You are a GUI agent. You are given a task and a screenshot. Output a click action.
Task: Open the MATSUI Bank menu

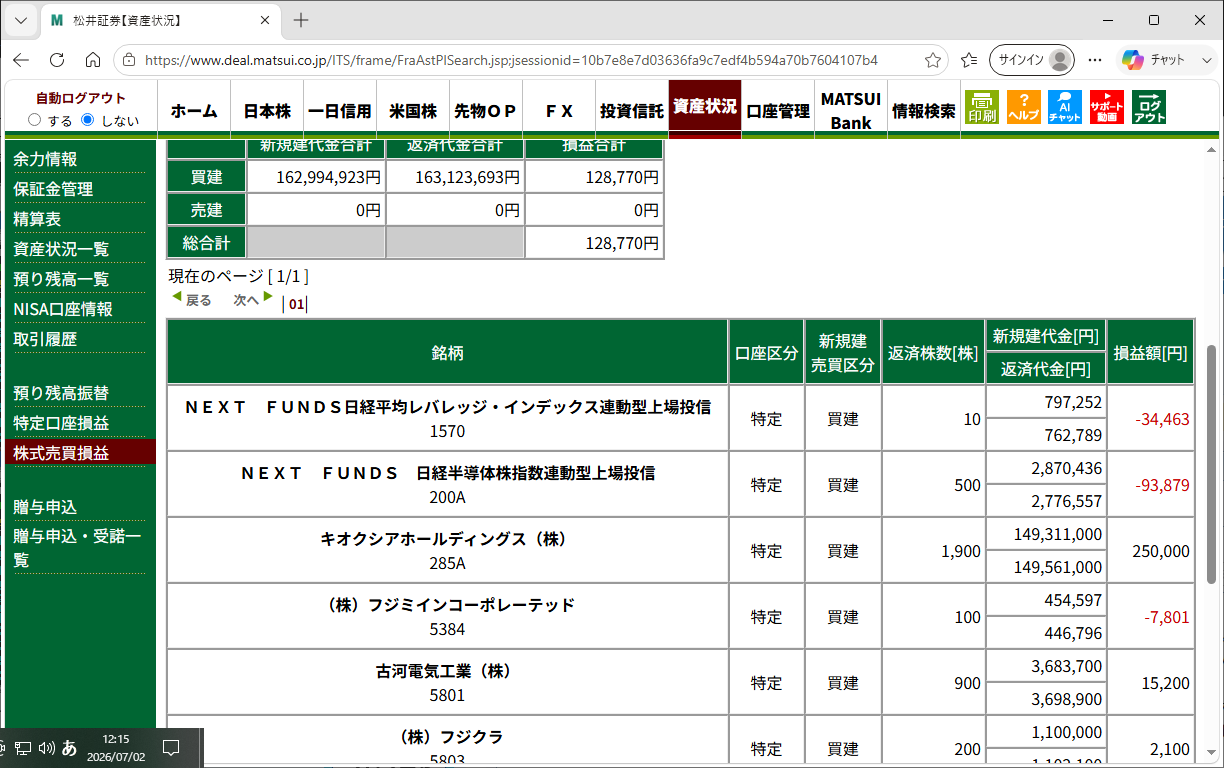[x=851, y=110]
